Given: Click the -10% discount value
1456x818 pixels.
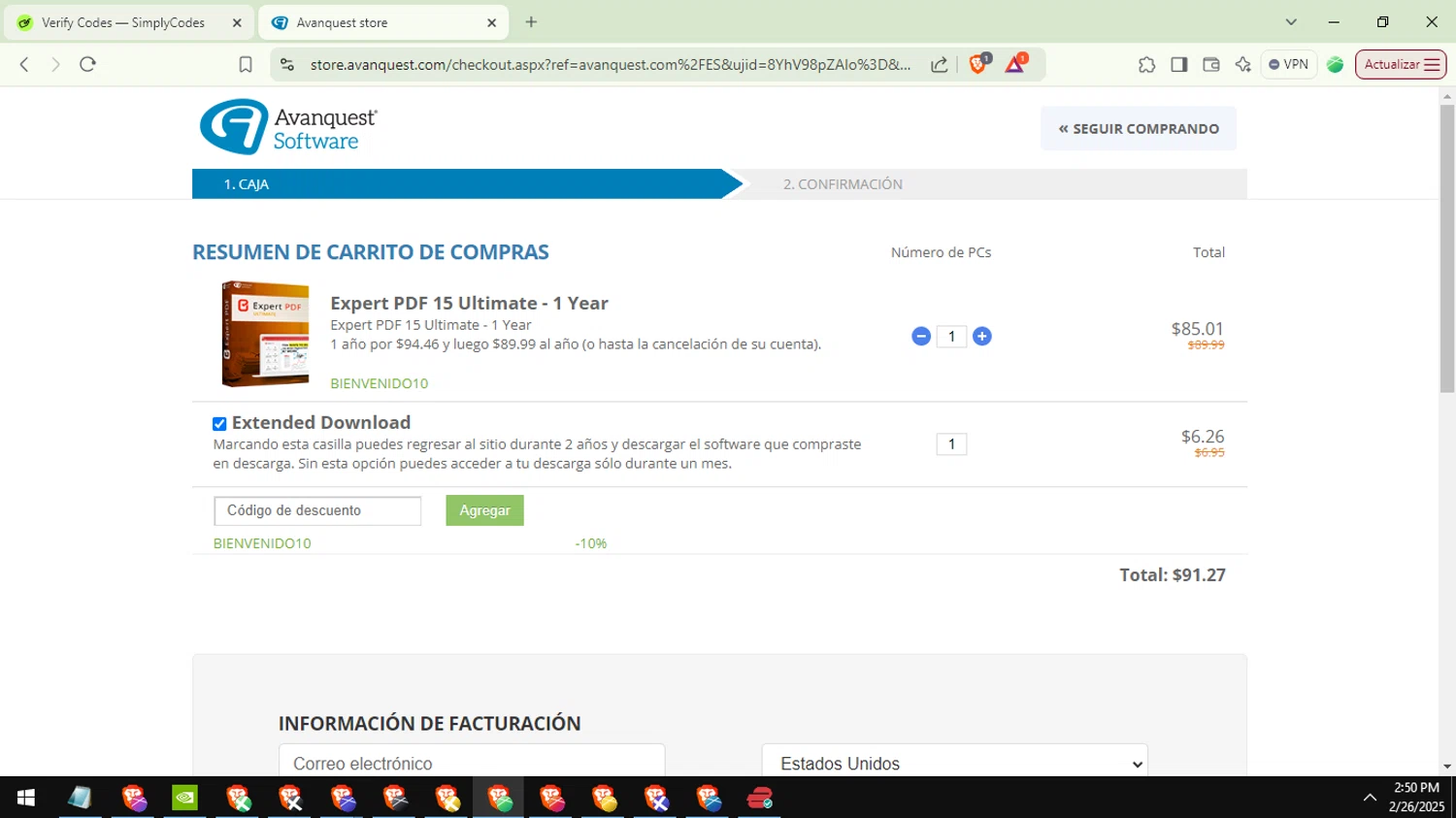Looking at the screenshot, I should (591, 543).
